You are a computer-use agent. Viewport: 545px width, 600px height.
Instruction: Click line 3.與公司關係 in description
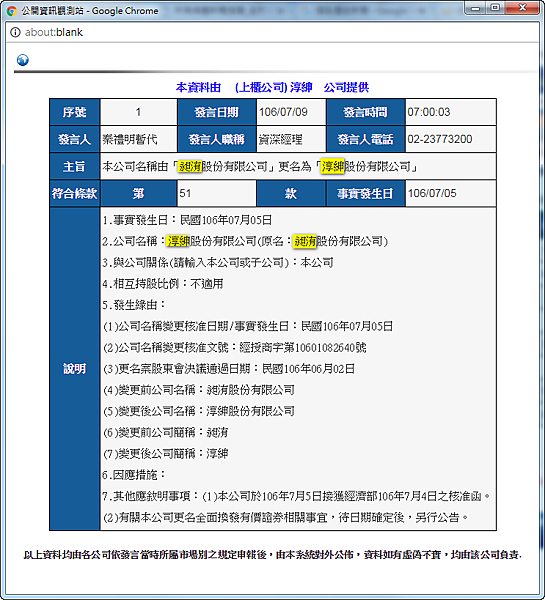pos(218,262)
